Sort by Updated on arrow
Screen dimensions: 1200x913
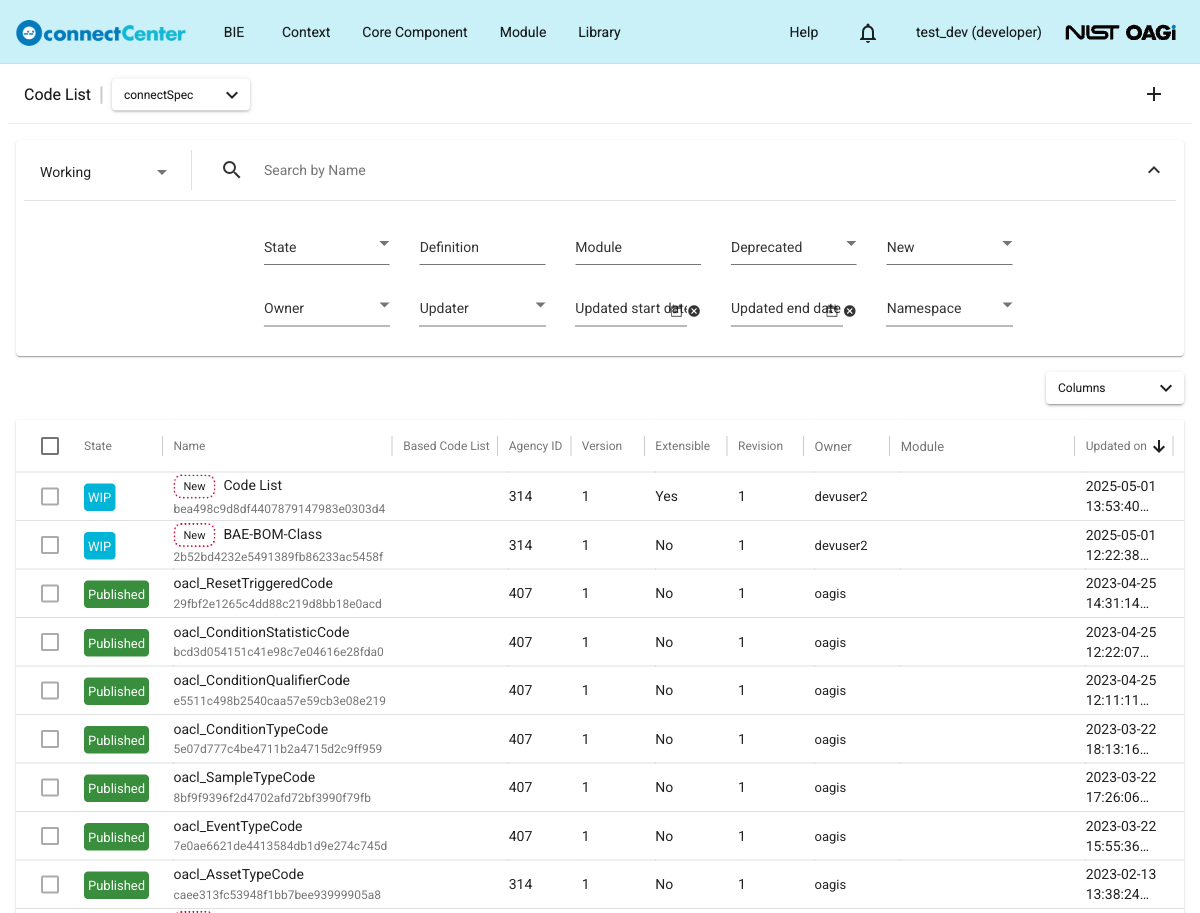coord(1159,446)
